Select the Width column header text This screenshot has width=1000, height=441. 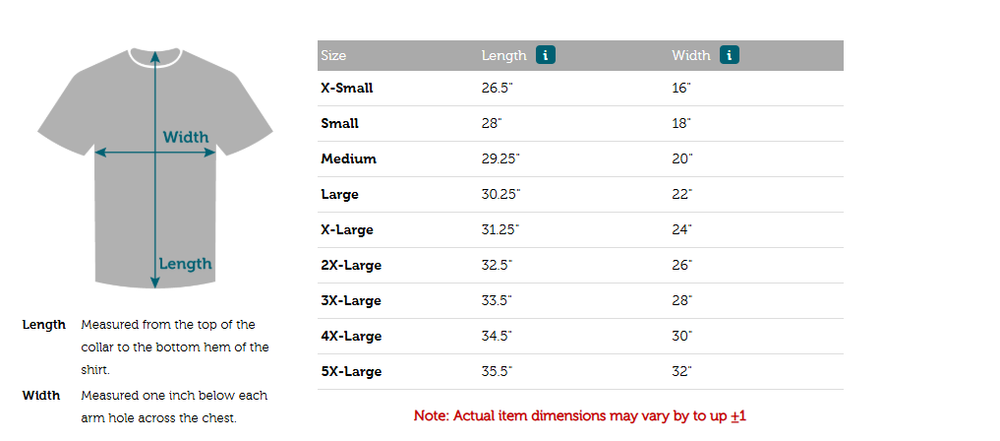tap(691, 56)
